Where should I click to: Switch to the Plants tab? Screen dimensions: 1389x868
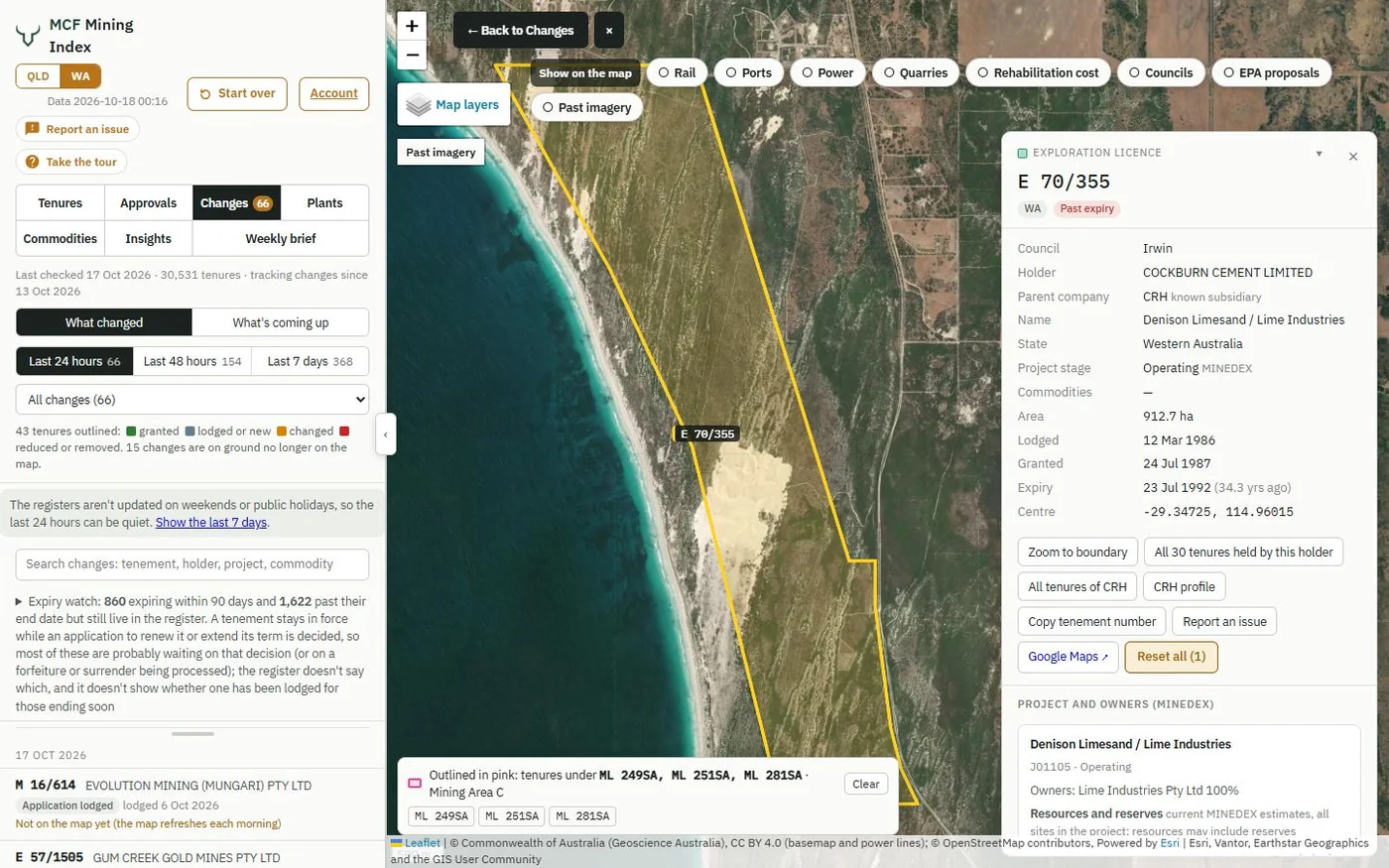point(324,203)
